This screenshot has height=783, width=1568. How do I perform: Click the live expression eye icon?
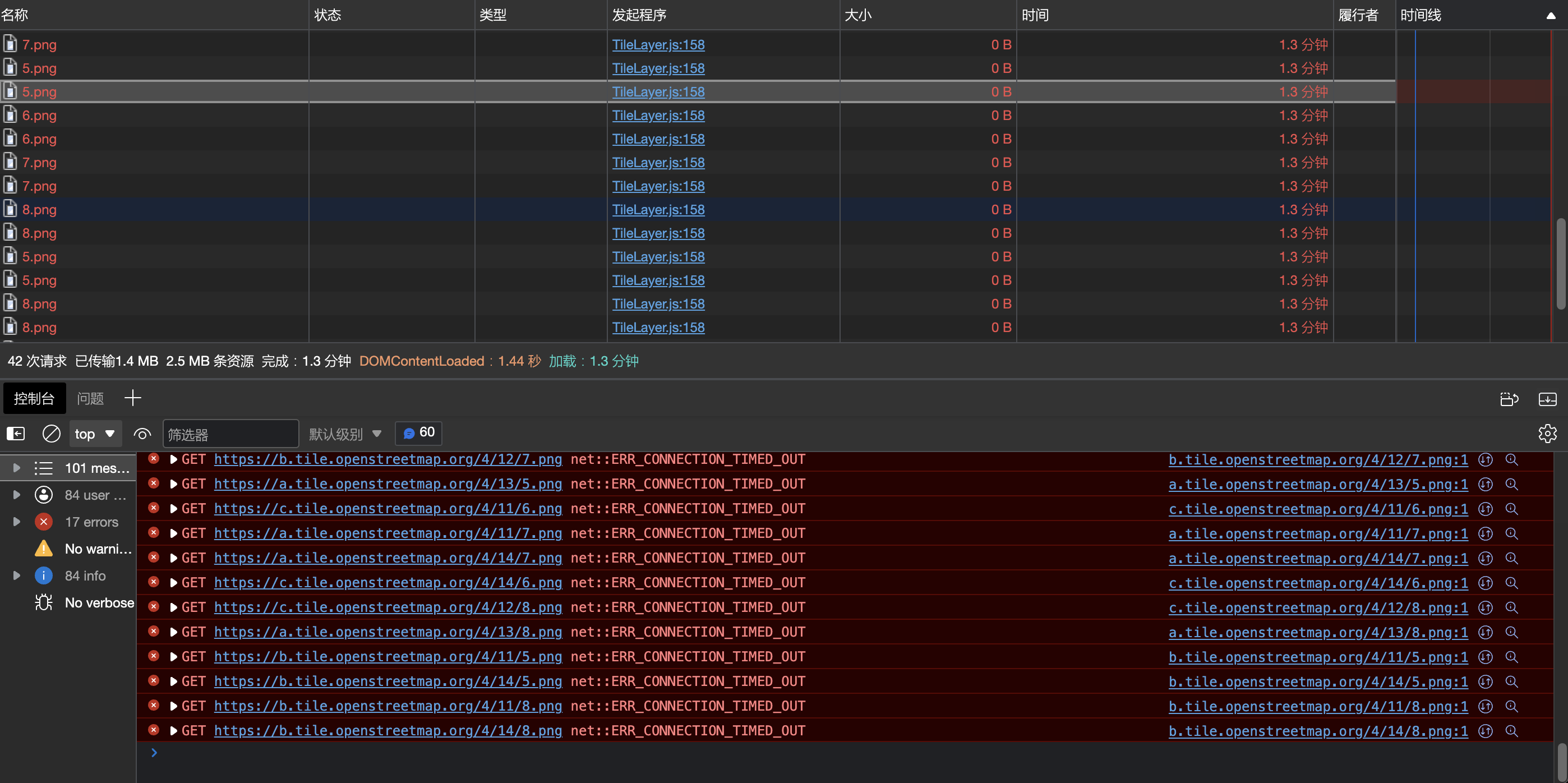(142, 434)
